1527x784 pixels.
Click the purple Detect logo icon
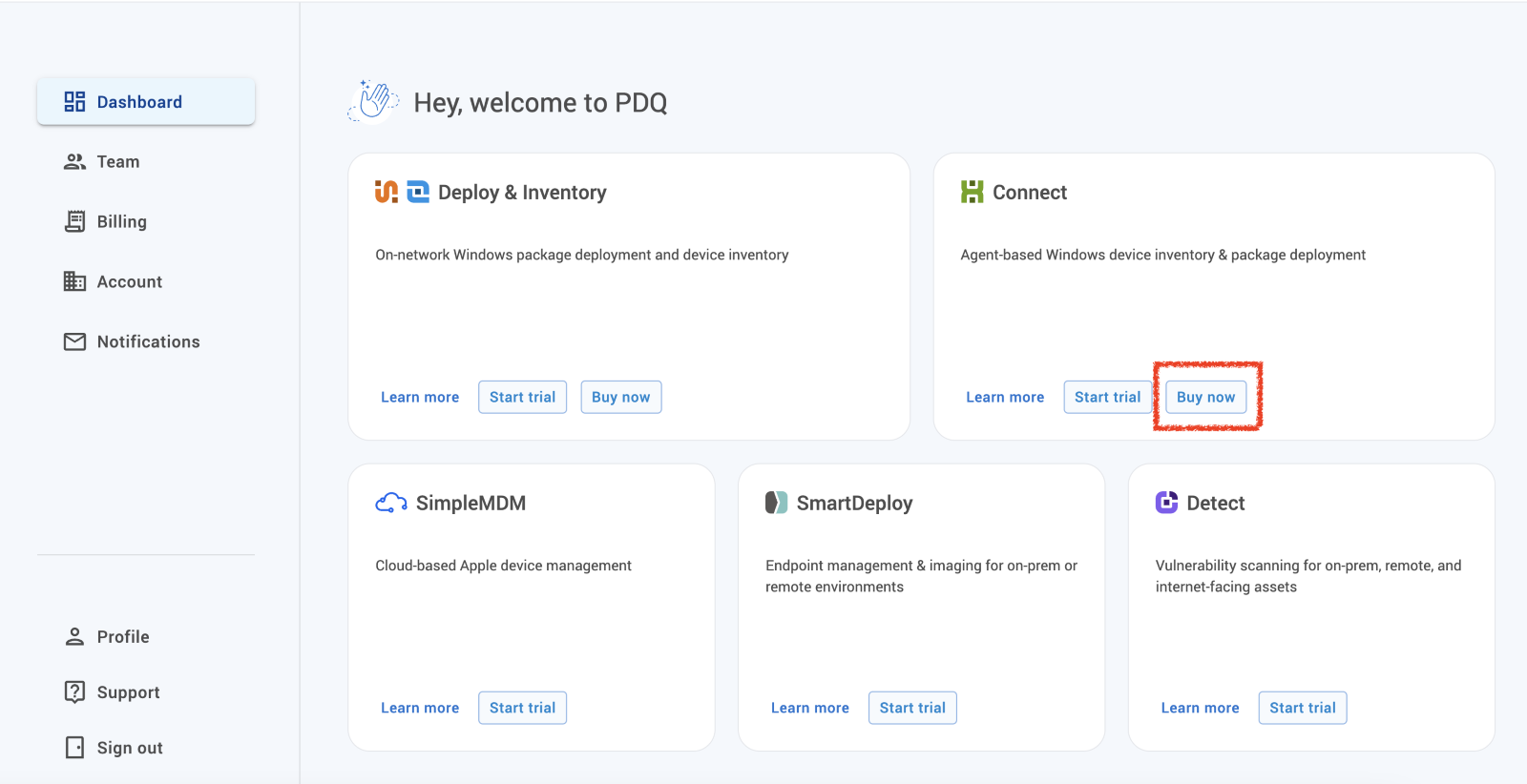[1166, 503]
